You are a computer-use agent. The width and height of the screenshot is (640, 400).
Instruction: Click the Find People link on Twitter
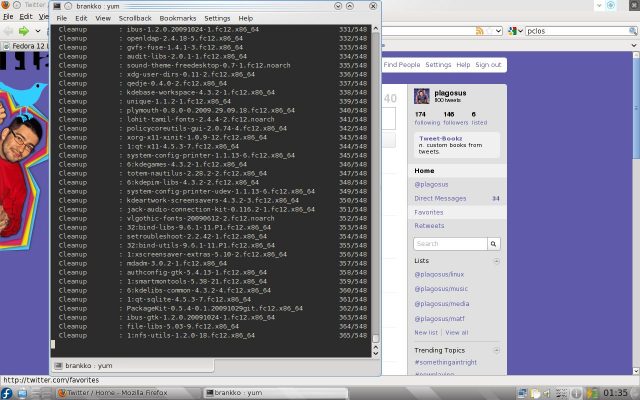coord(402,65)
